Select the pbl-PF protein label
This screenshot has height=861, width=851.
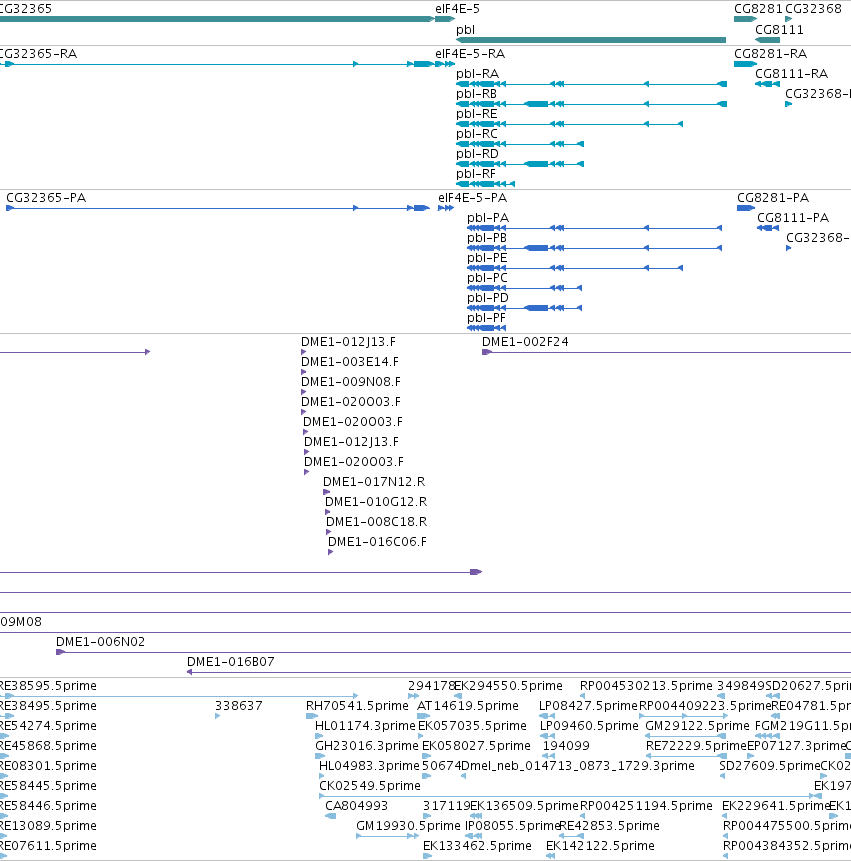coord(486,318)
